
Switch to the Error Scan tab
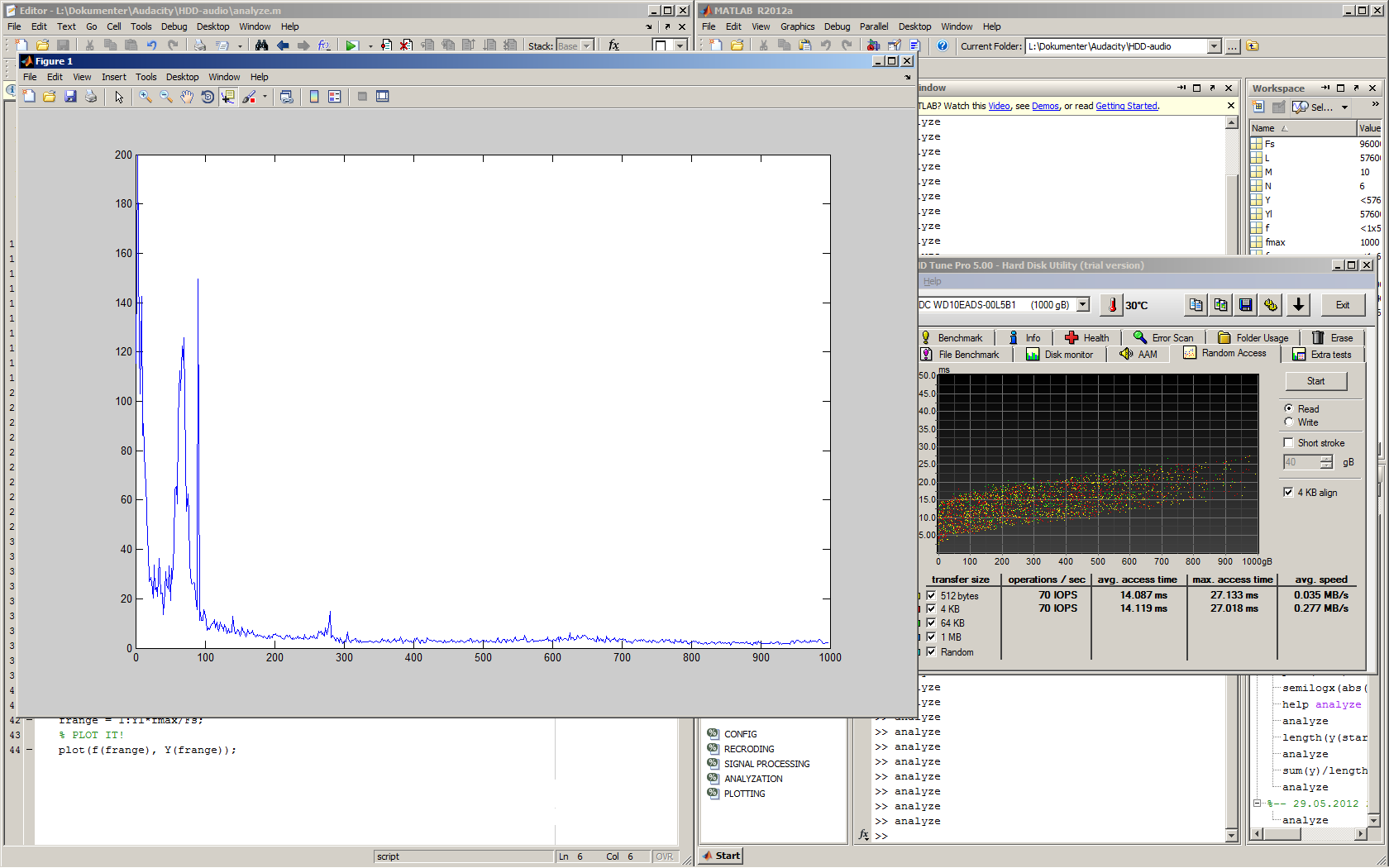coord(1163,337)
